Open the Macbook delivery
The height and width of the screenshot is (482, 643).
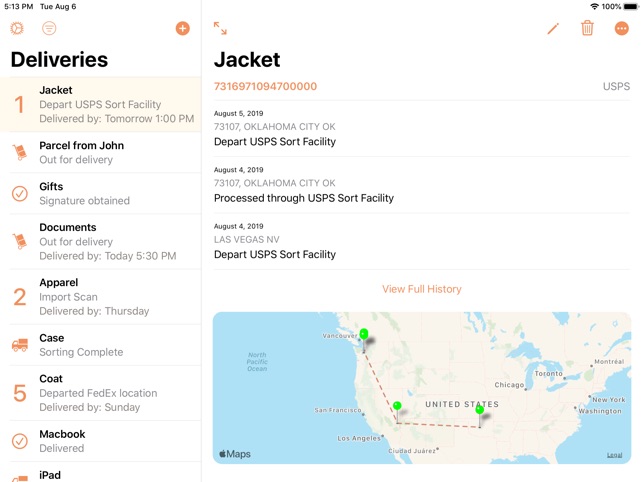click(101, 441)
